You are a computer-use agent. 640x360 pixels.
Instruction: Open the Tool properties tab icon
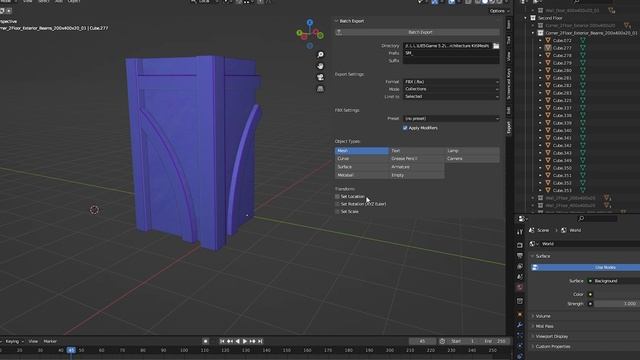tap(520, 232)
